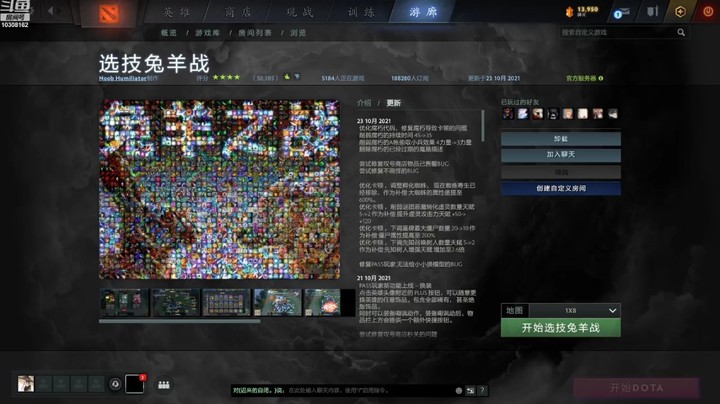720x404 pixels.
Task: Click the search magnifier icon
Action: pyautogui.click(x=681, y=33)
